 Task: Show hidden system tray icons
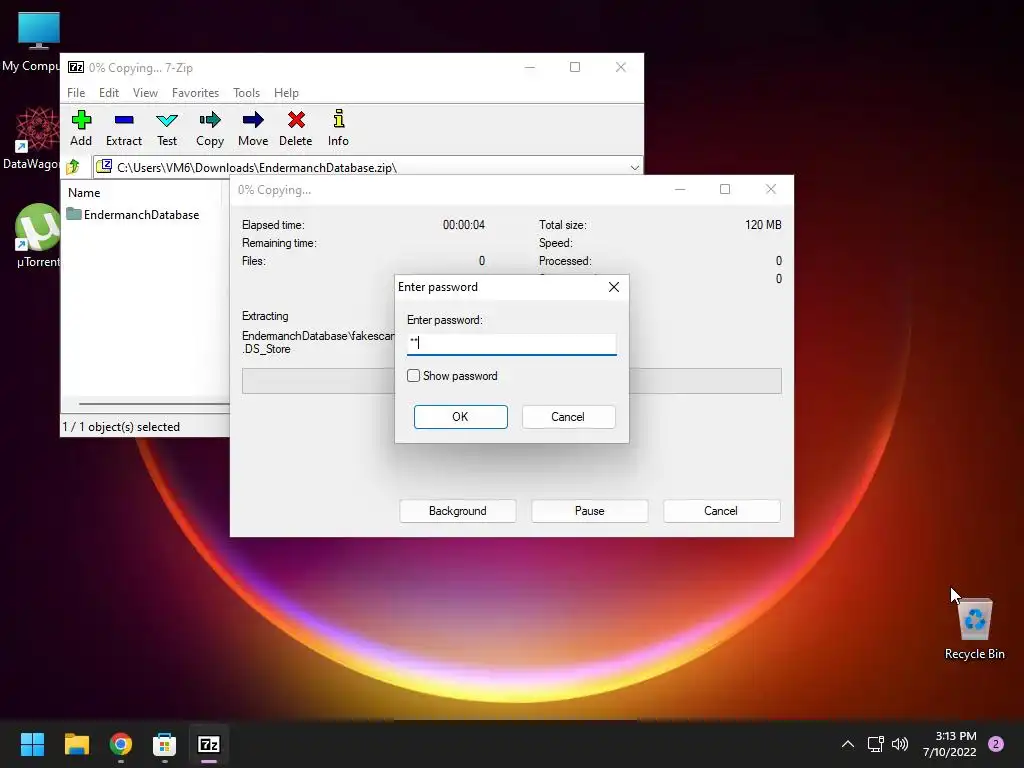click(x=847, y=744)
